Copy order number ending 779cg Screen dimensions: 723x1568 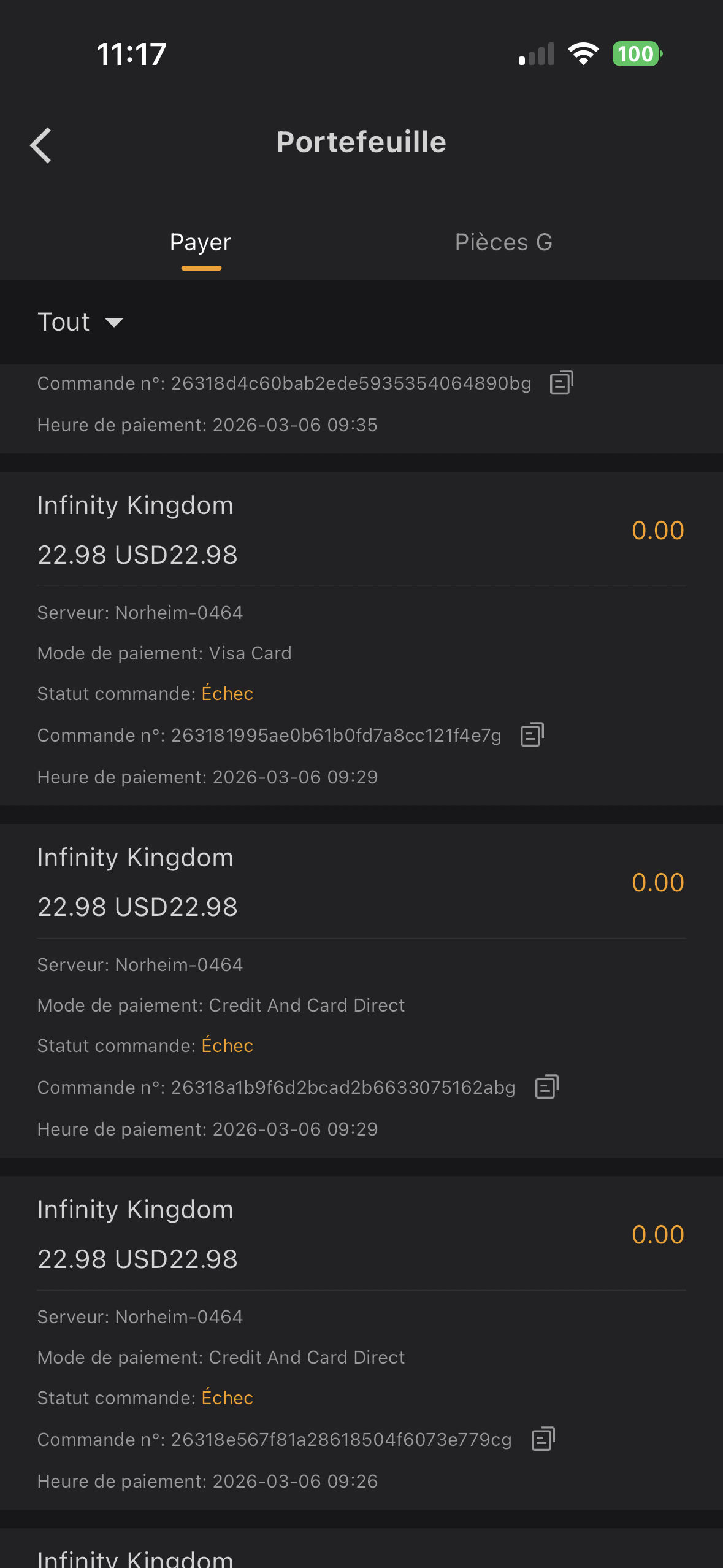click(x=543, y=1439)
